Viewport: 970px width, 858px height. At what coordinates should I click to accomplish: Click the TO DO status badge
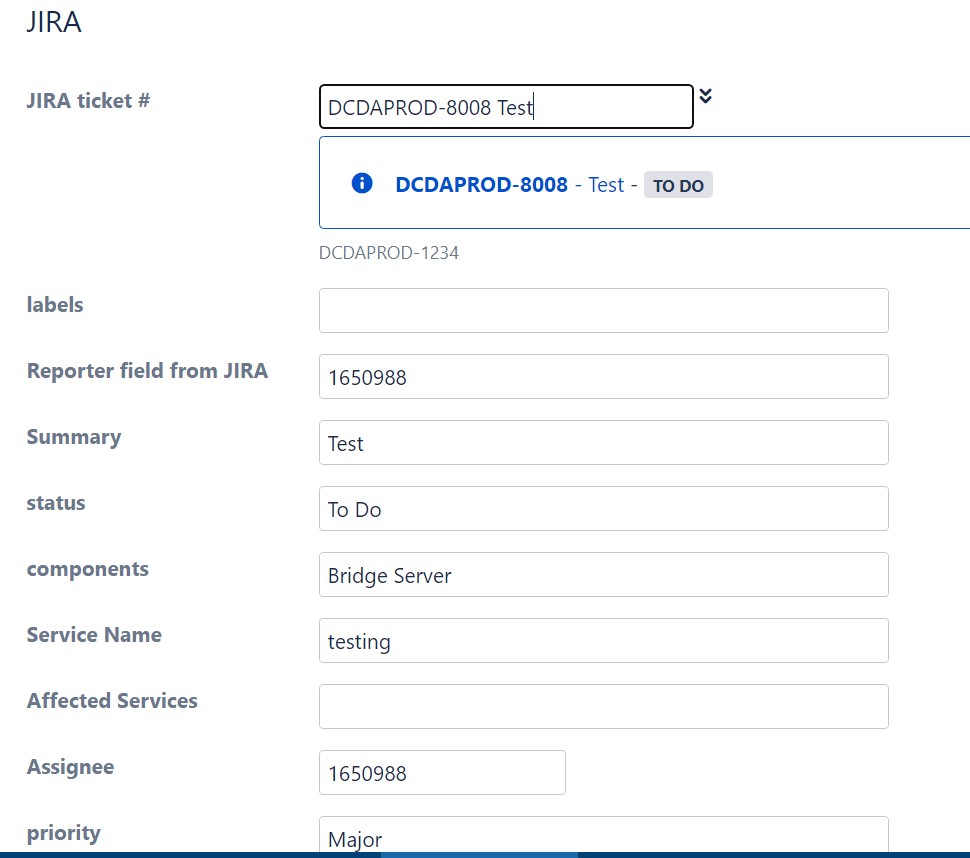click(678, 184)
